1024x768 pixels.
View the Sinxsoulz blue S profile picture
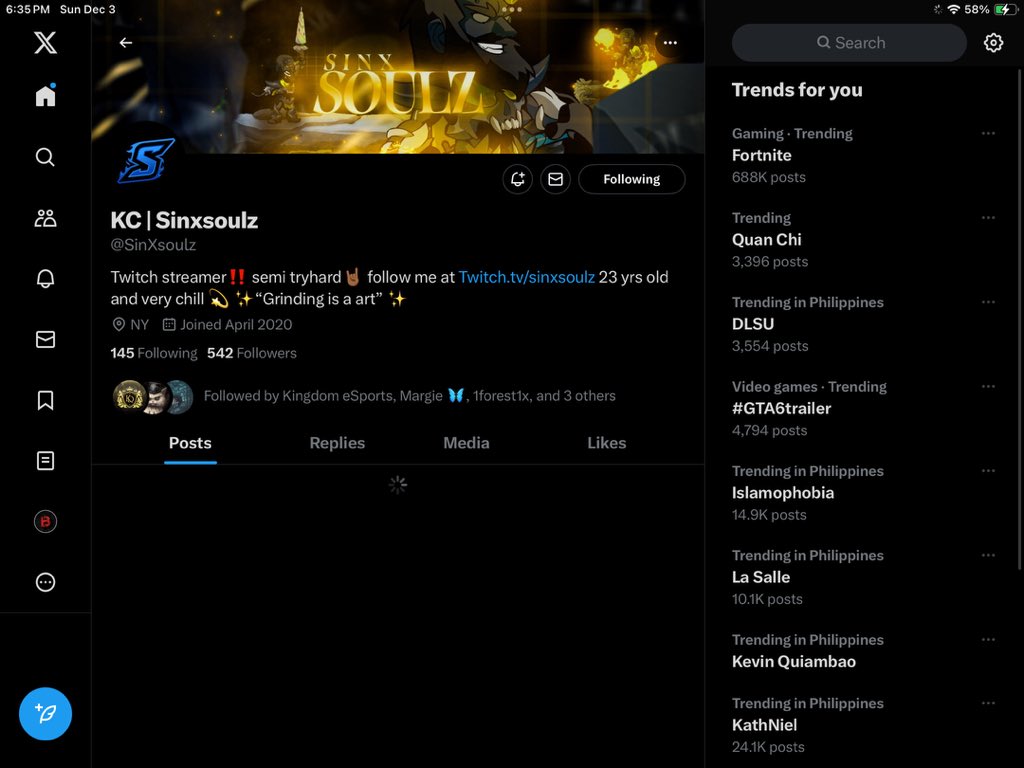coord(146,161)
